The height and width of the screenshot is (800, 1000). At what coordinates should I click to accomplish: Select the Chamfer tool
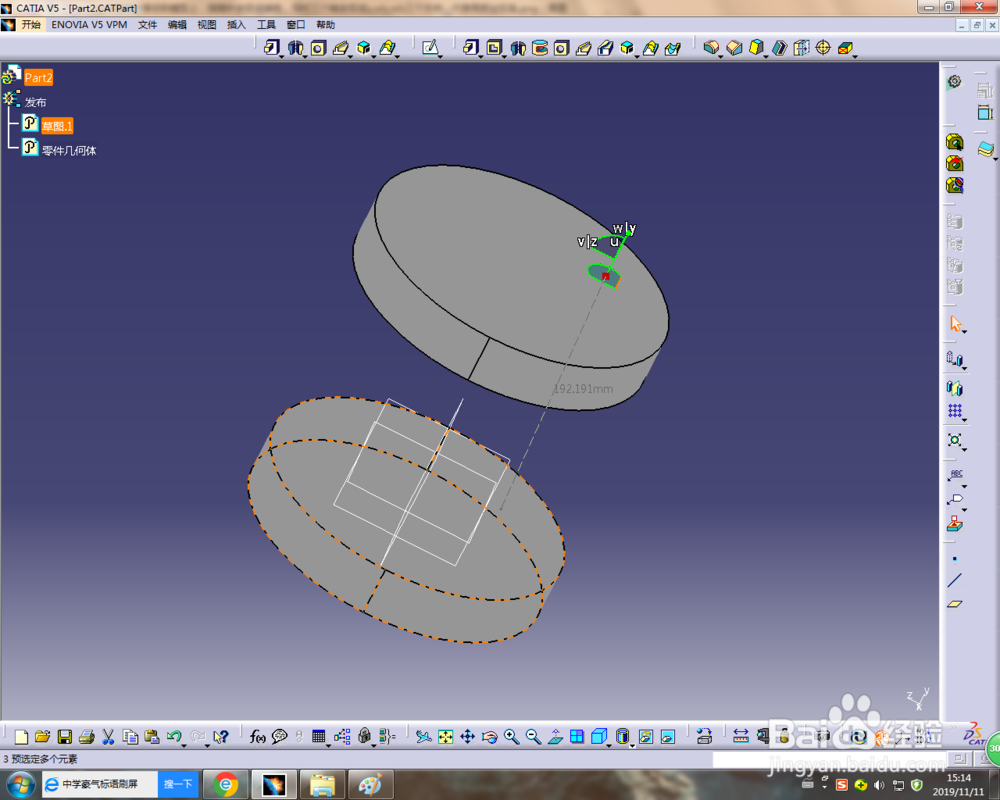pos(734,48)
